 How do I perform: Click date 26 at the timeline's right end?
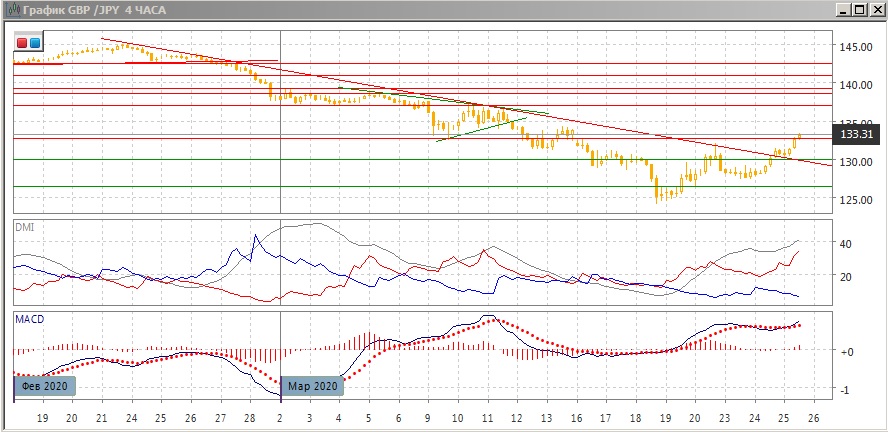[x=813, y=418]
